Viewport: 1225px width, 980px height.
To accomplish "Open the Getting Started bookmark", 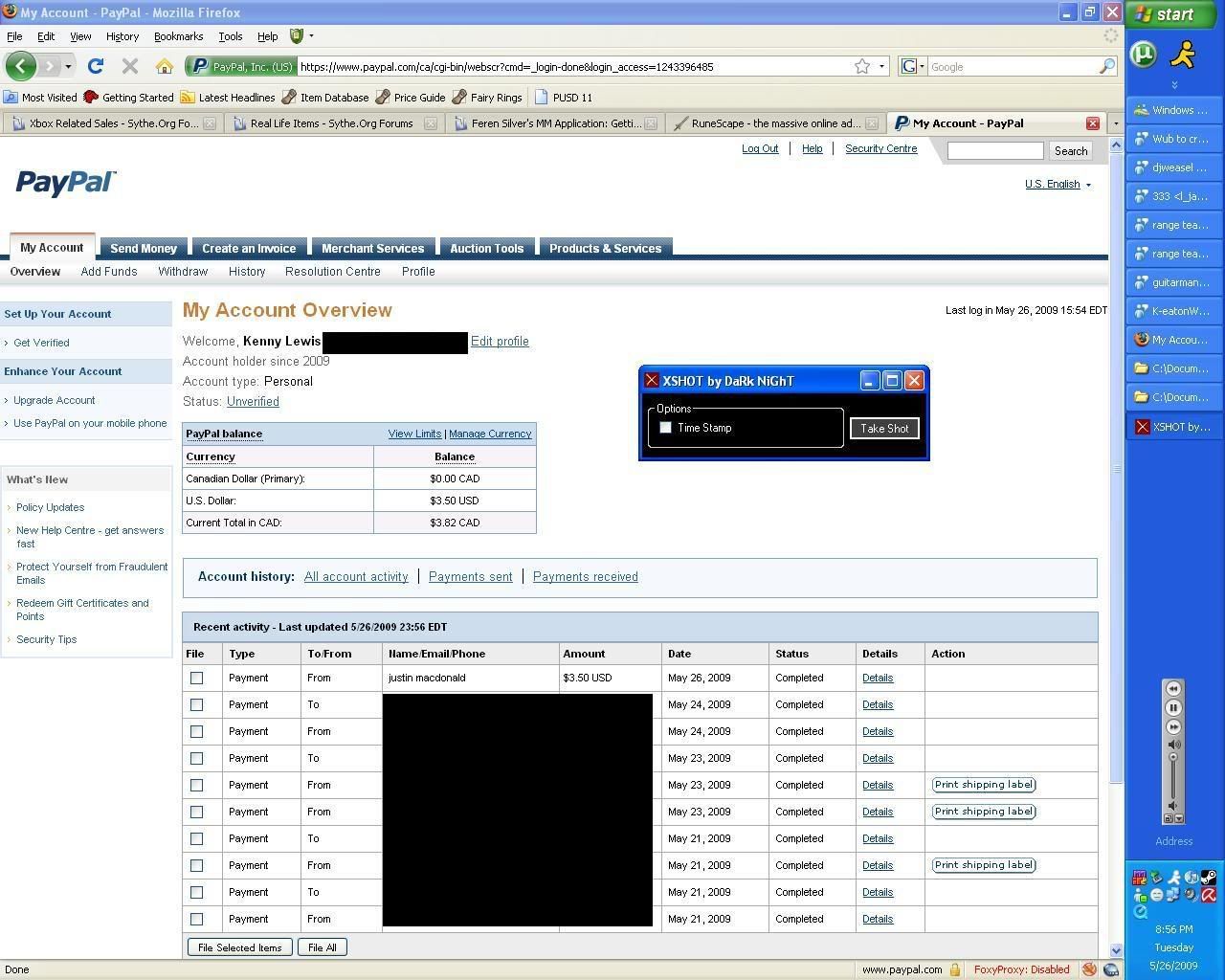I will click(x=128, y=97).
